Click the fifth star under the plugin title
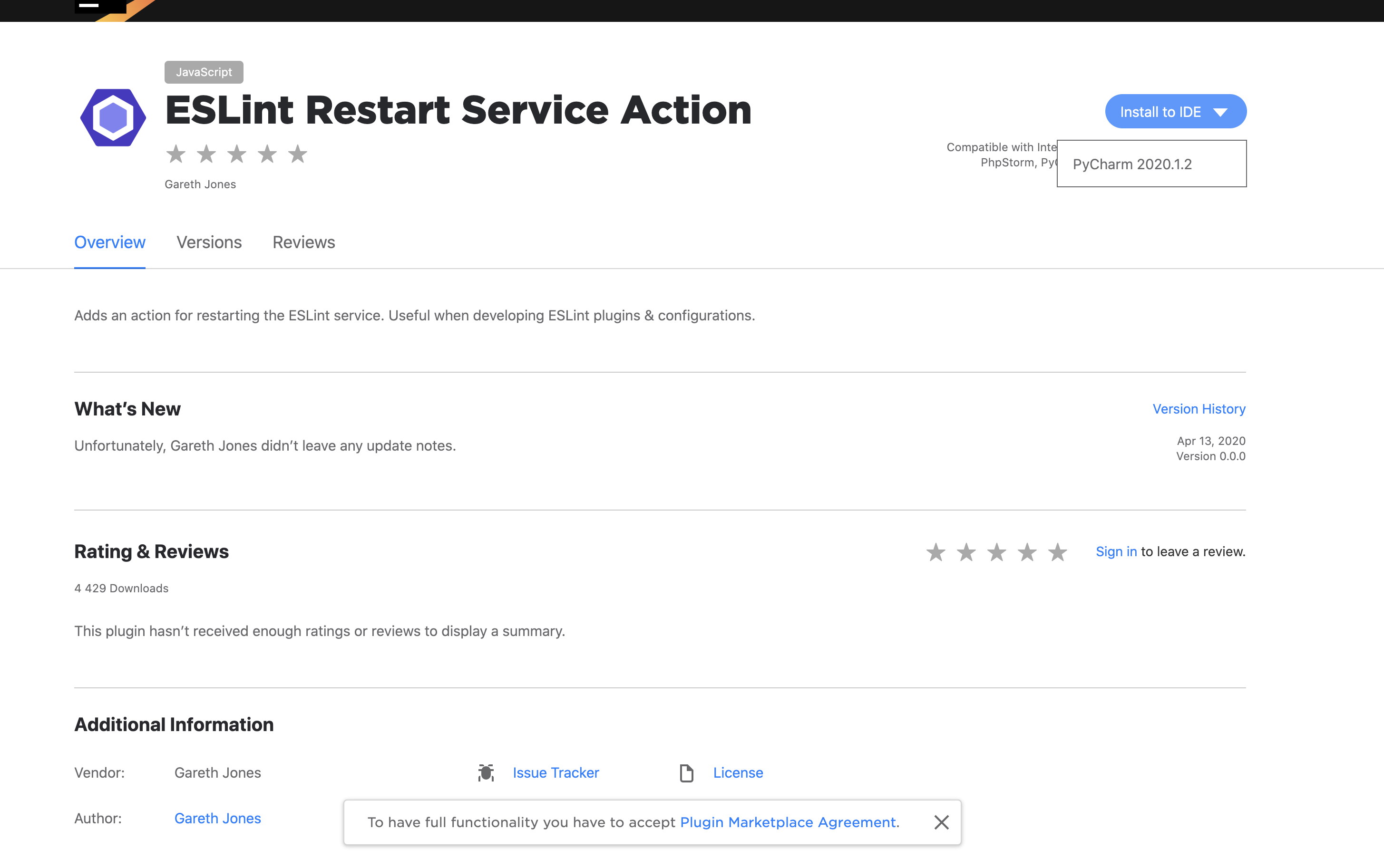Viewport: 1384px width, 868px height. (297, 154)
